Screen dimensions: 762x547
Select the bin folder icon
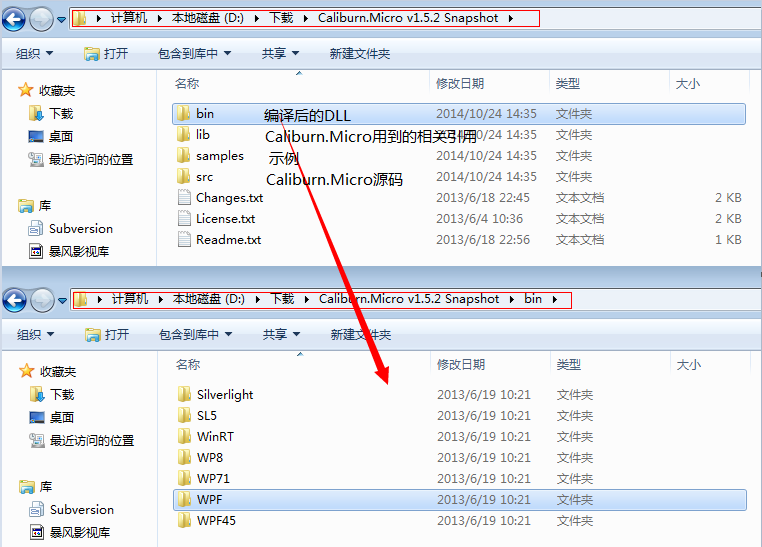click(x=184, y=114)
